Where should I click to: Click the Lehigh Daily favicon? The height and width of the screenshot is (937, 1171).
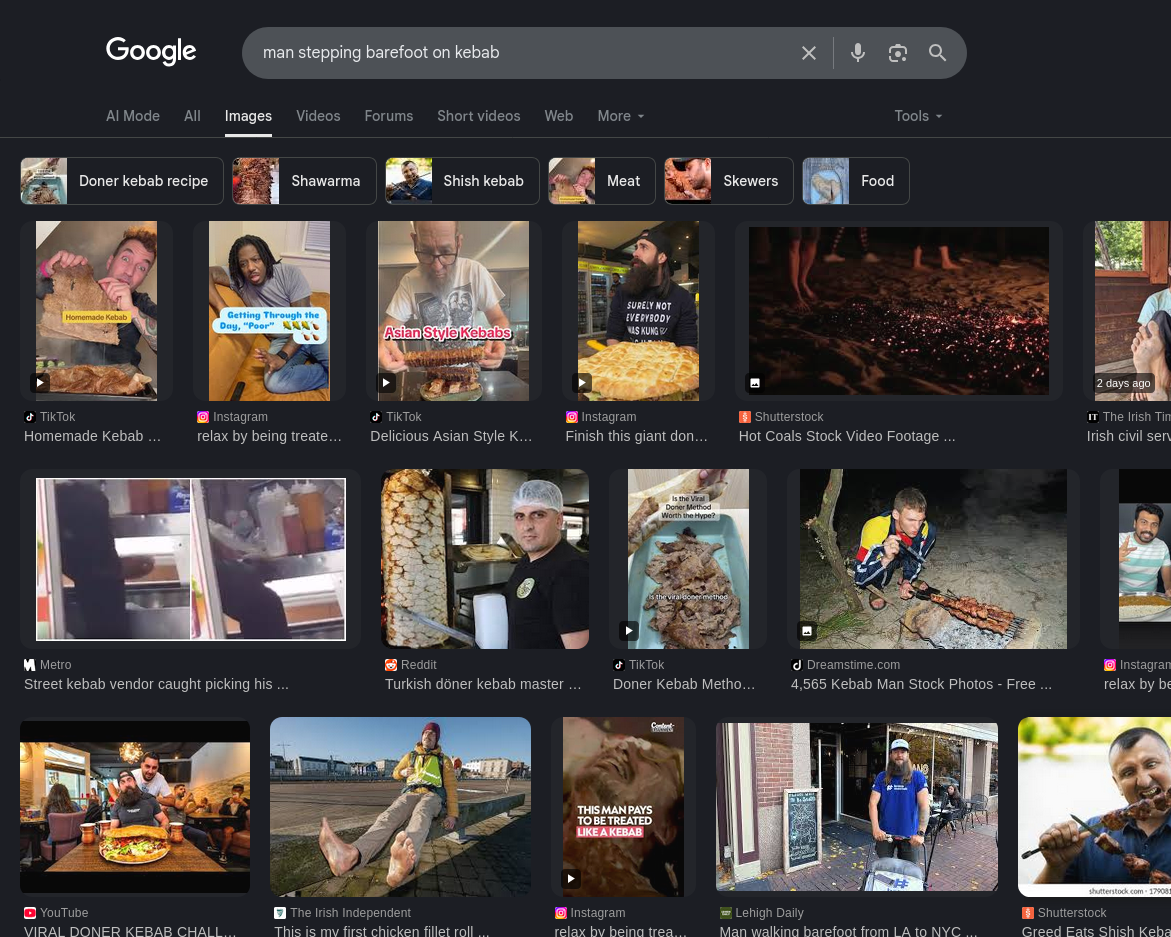(725, 913)
